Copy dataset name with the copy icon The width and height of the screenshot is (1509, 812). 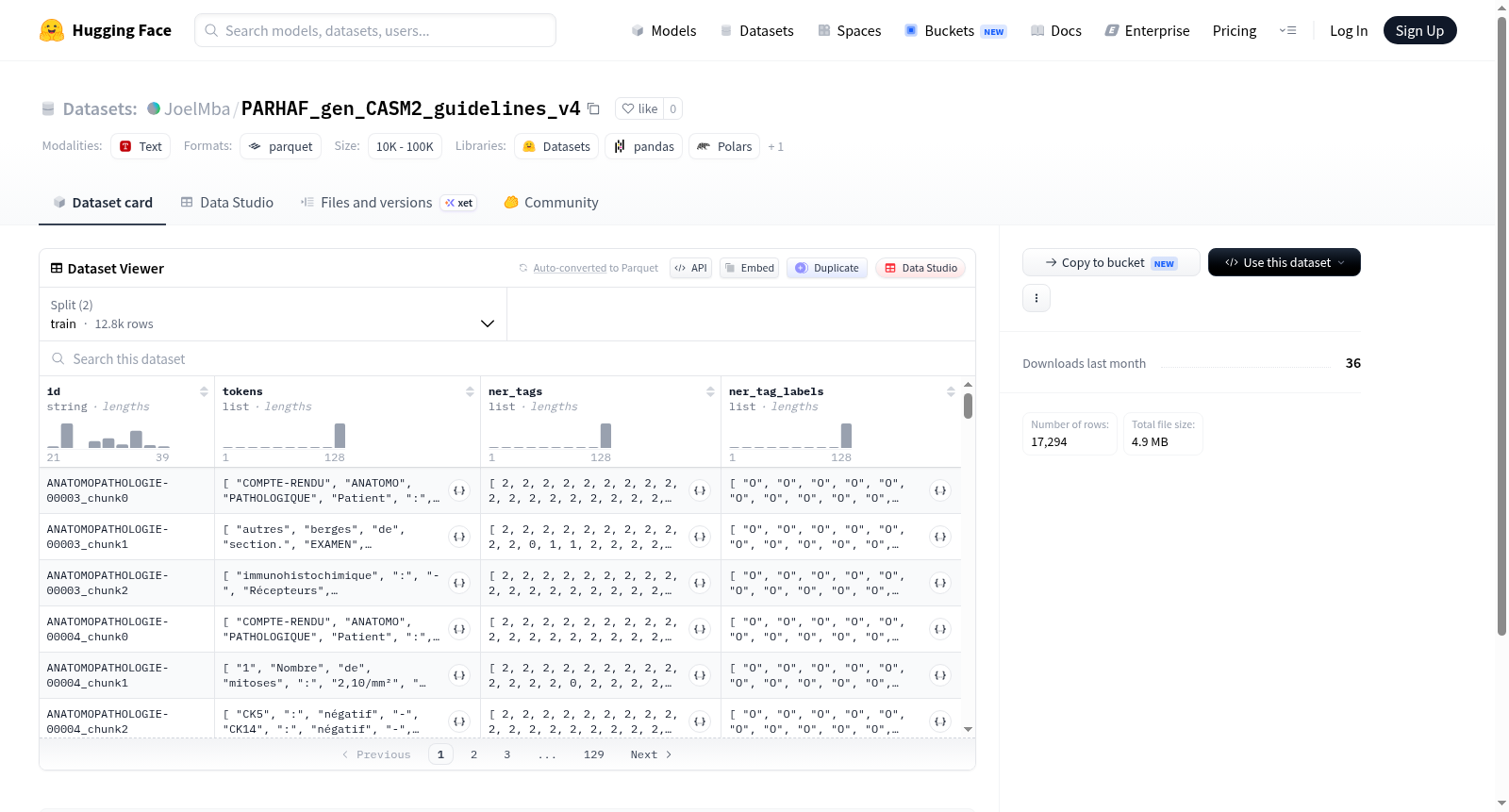tap(593, 108)
